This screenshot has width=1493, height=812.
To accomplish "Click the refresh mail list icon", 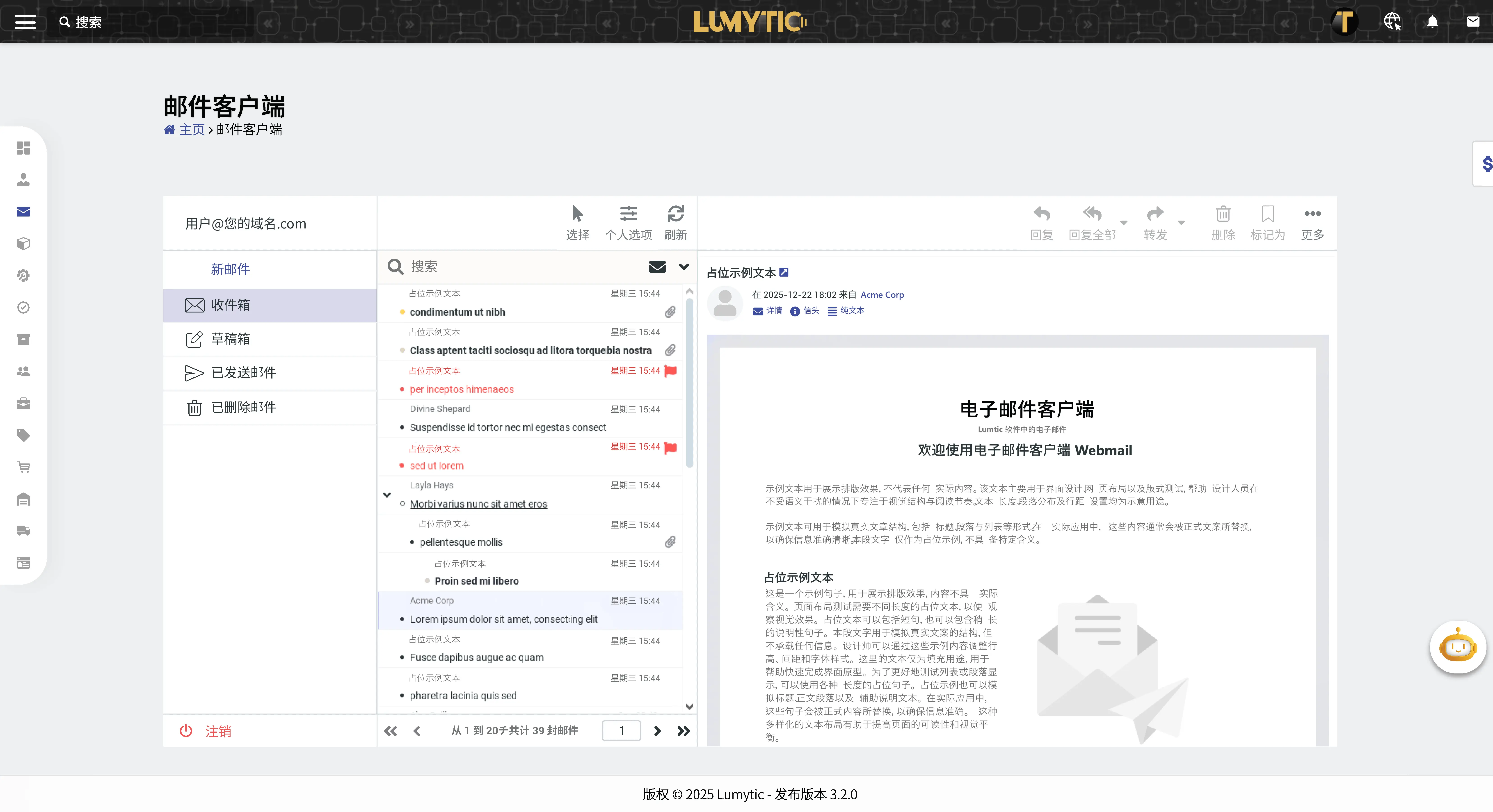I will click(x=676, y=214).
